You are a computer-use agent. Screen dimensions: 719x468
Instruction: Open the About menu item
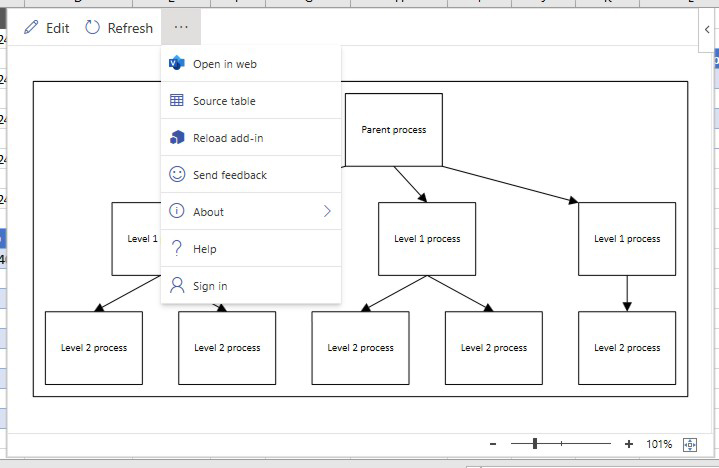click(x=251, y=211)
